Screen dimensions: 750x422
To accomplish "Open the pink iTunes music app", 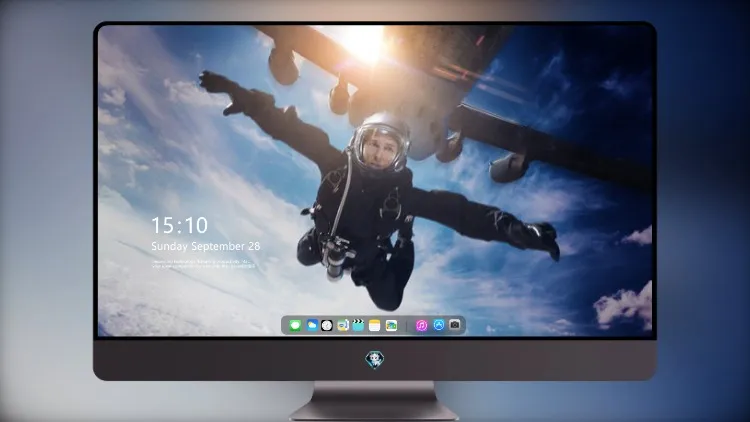I will pos(421,325).
